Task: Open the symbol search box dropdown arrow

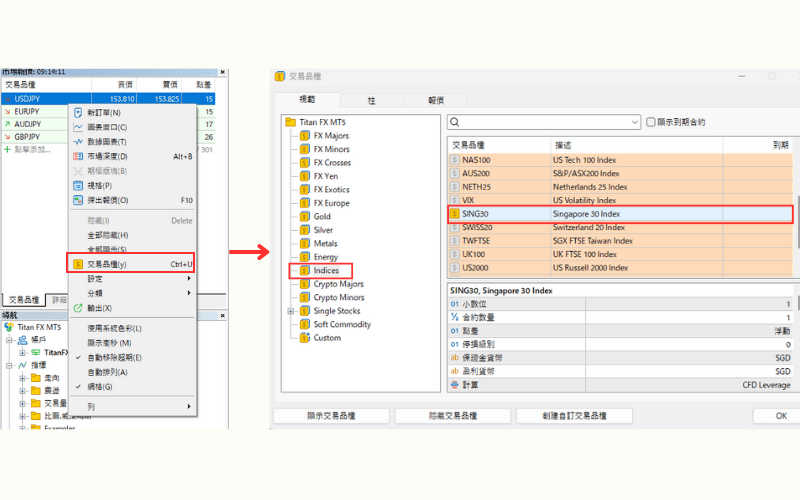Action: (x=635, y=122)
